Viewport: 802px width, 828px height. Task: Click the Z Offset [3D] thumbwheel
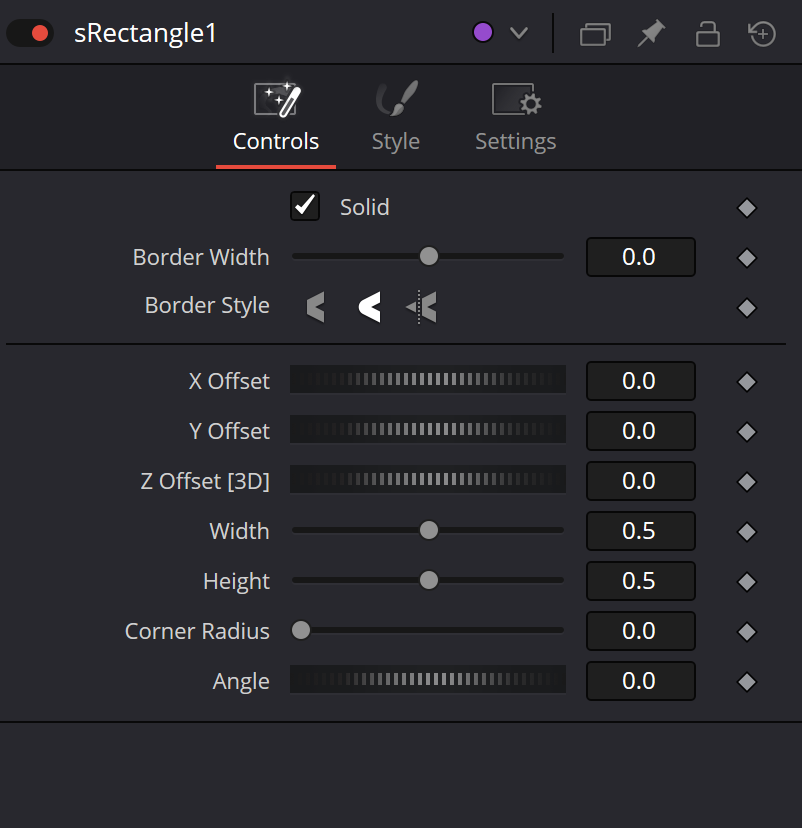point(428,479)
